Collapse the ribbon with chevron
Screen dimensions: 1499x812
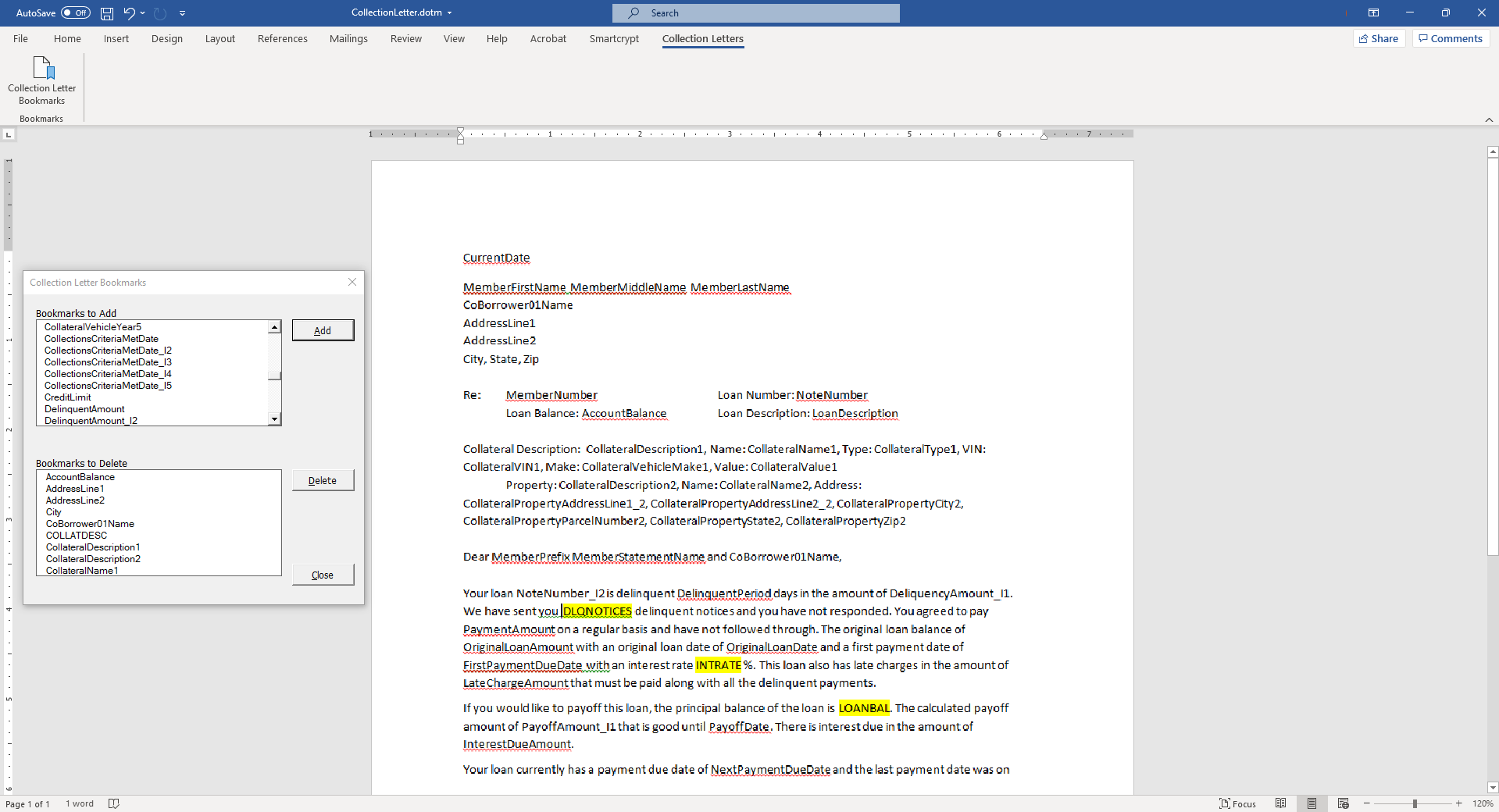pyautogui.click(x=1489, y=119)
